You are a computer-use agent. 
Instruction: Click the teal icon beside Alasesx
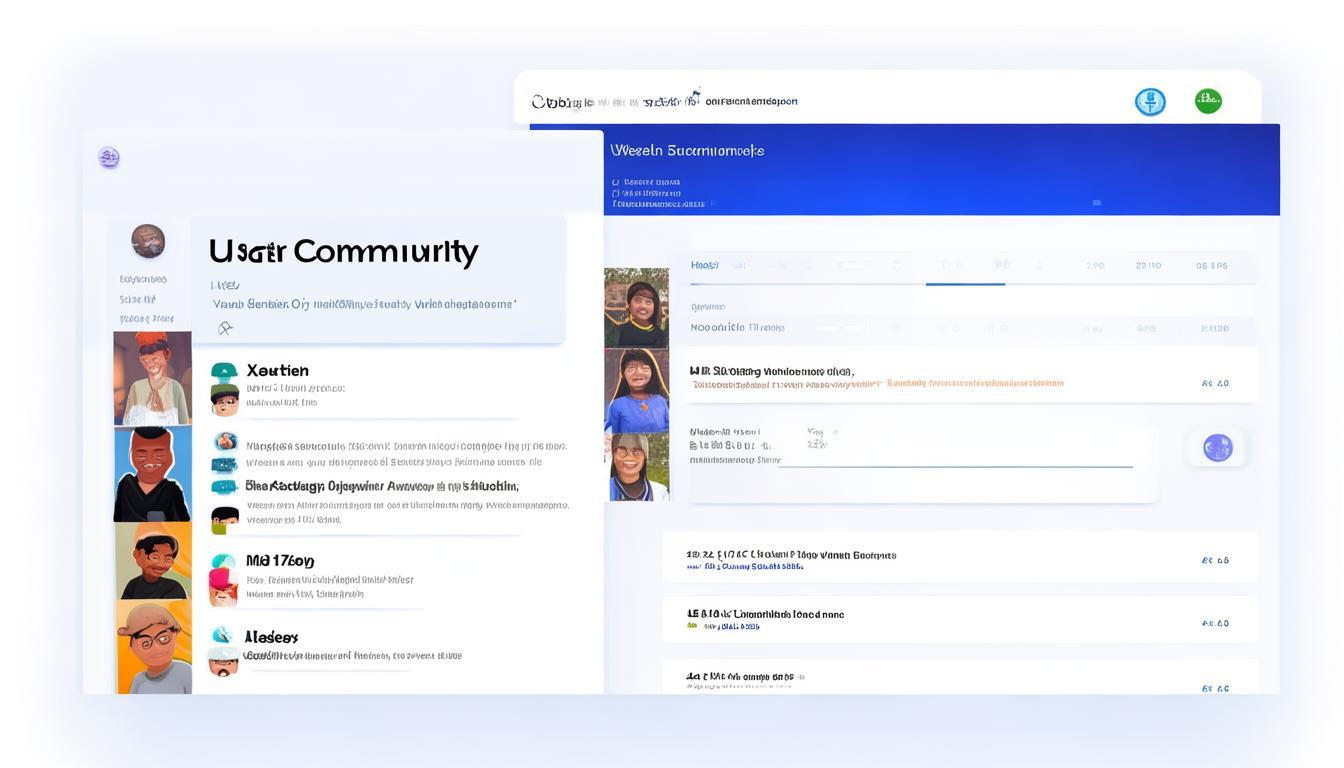(x=223, y=636)
